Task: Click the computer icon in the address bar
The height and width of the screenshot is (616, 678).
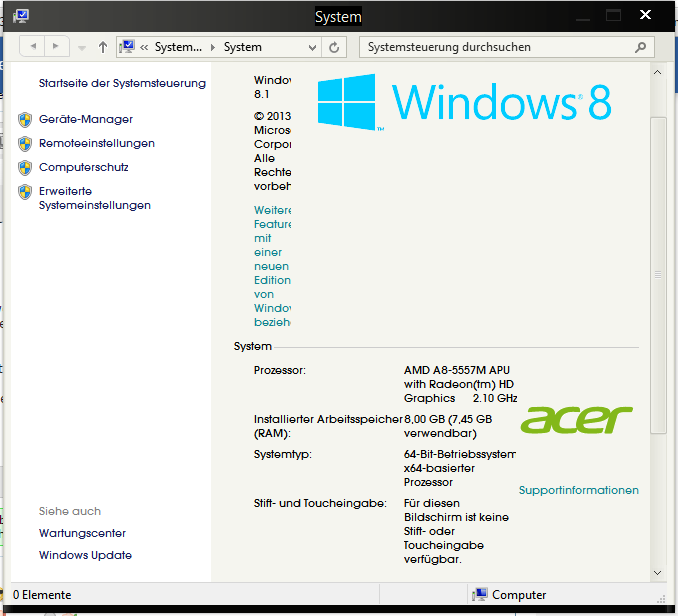Action: (128, 47)
